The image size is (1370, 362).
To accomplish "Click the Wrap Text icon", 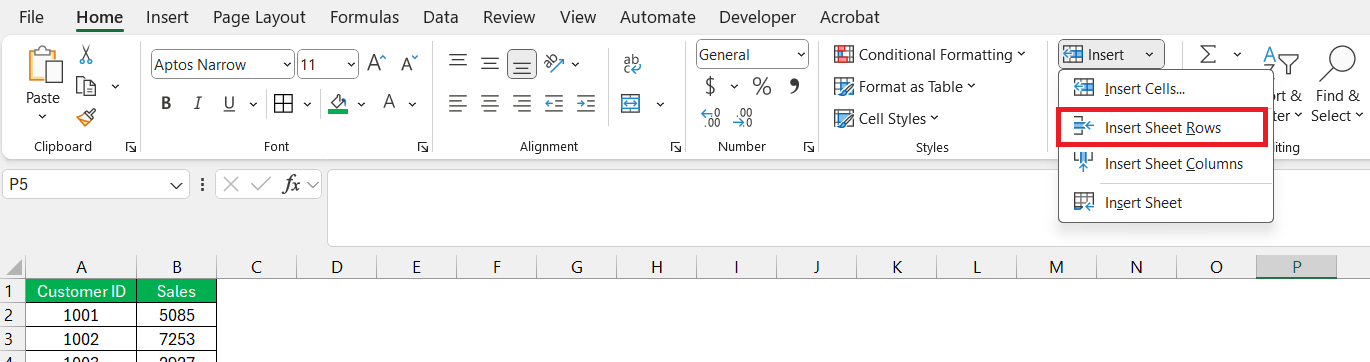I will (632, 63).
